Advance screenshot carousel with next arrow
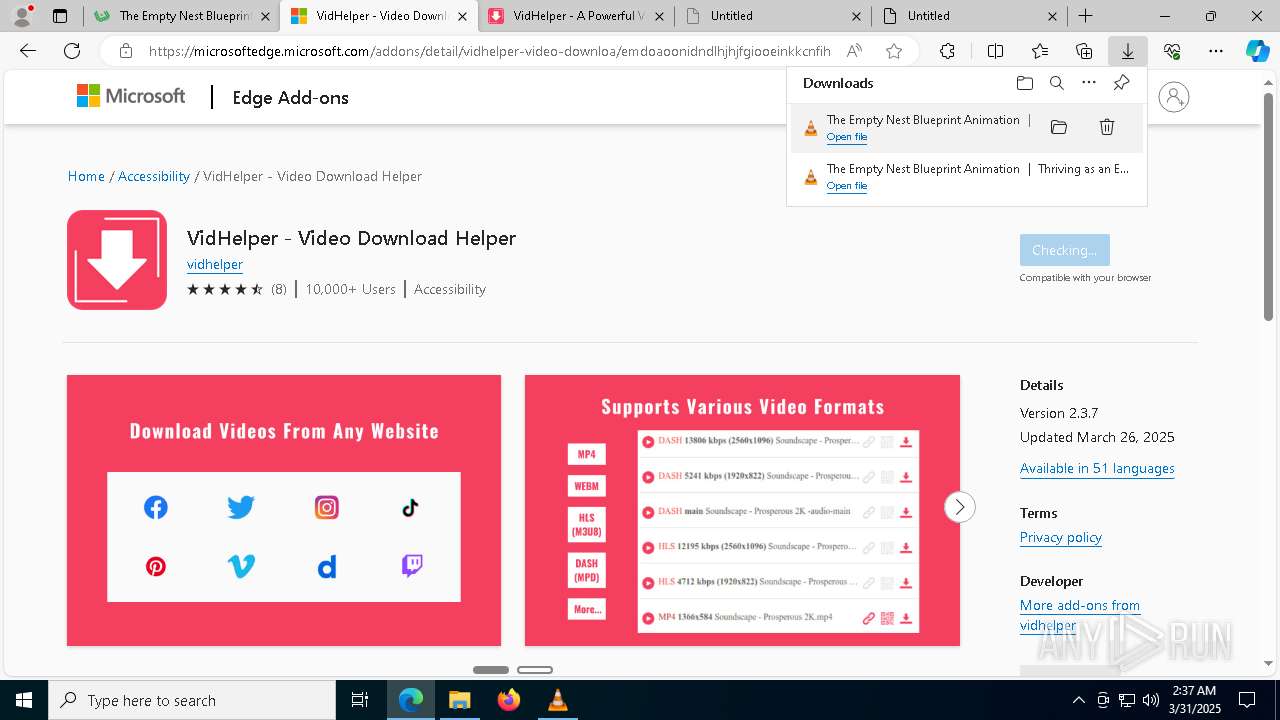 pos(960,507)
